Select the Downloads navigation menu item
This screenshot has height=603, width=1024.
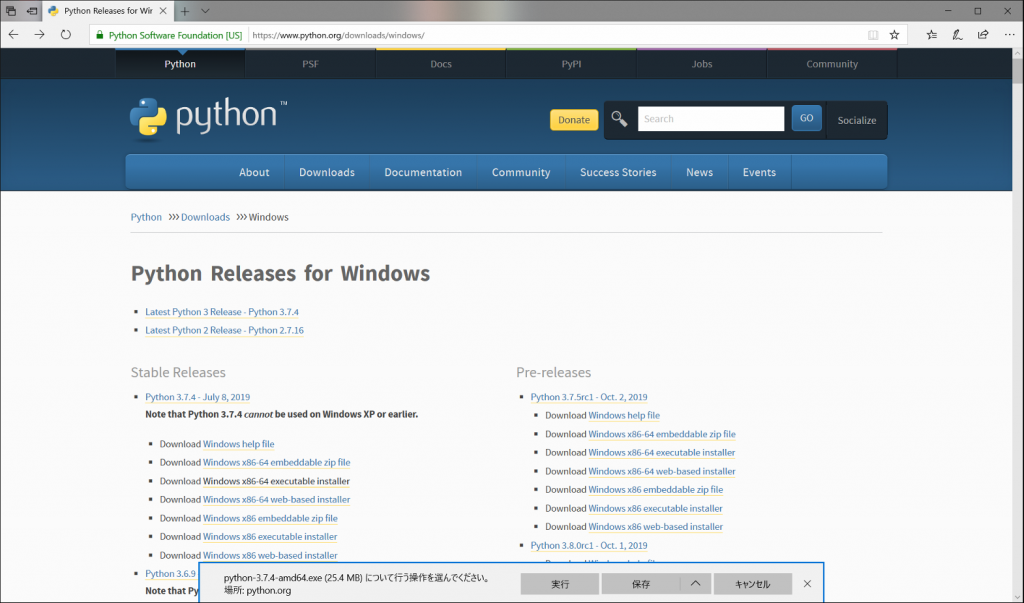[x=327, y=171]
